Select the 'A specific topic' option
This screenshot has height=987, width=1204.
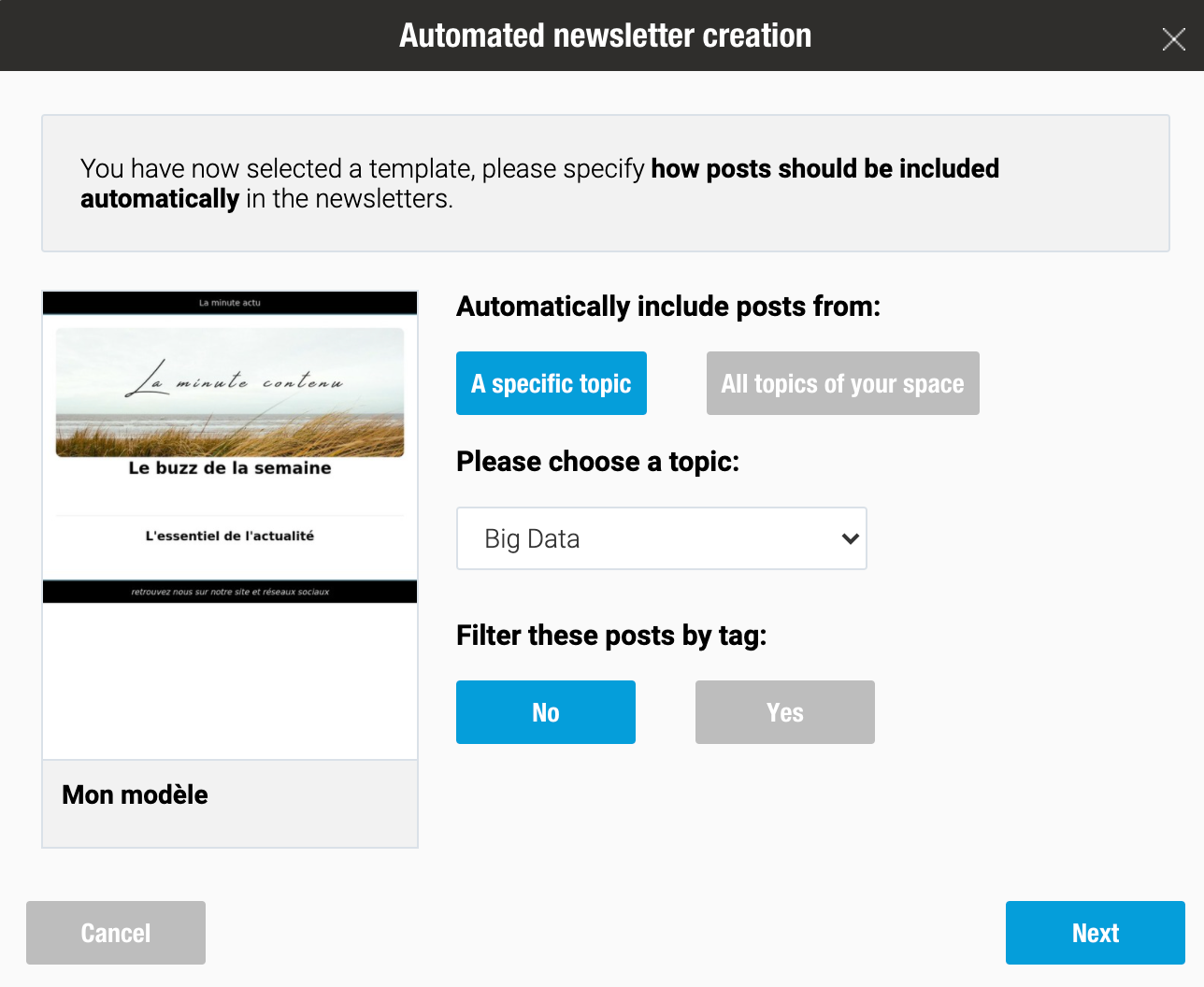pos(552,383)
